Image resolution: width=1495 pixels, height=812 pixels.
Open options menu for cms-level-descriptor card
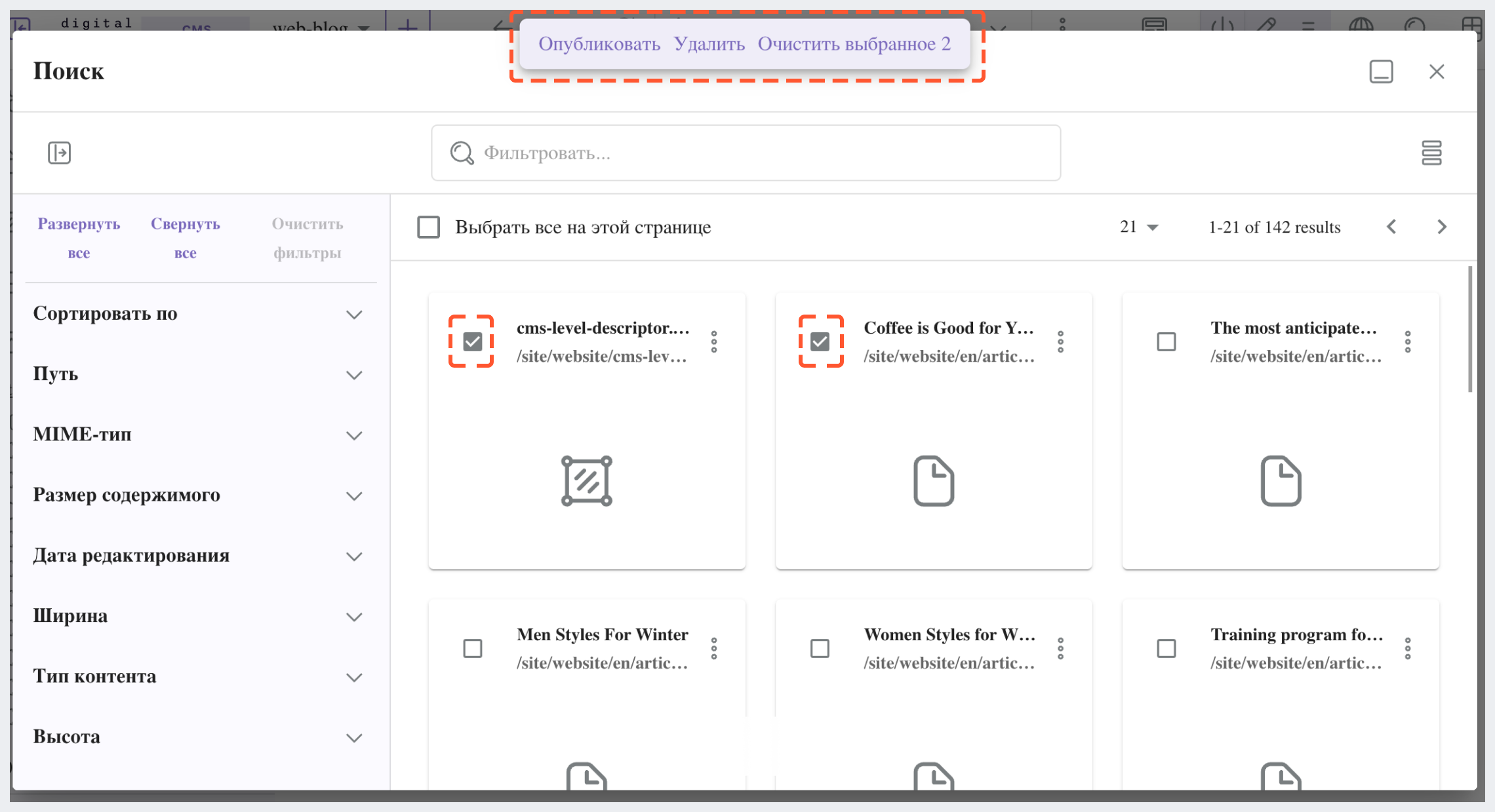tap(714, 341)
